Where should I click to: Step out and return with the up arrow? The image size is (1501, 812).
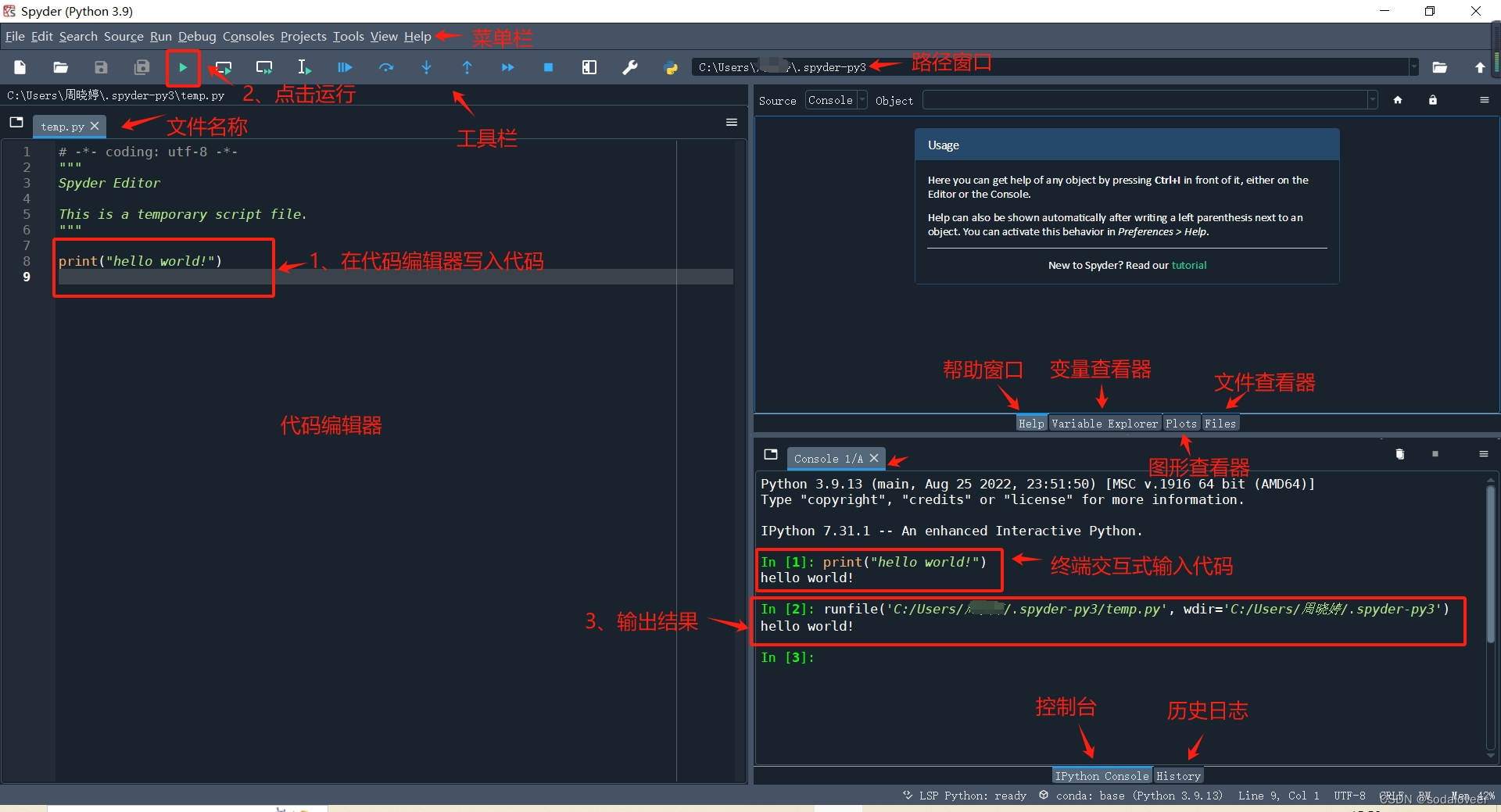[x=467, y=67]
